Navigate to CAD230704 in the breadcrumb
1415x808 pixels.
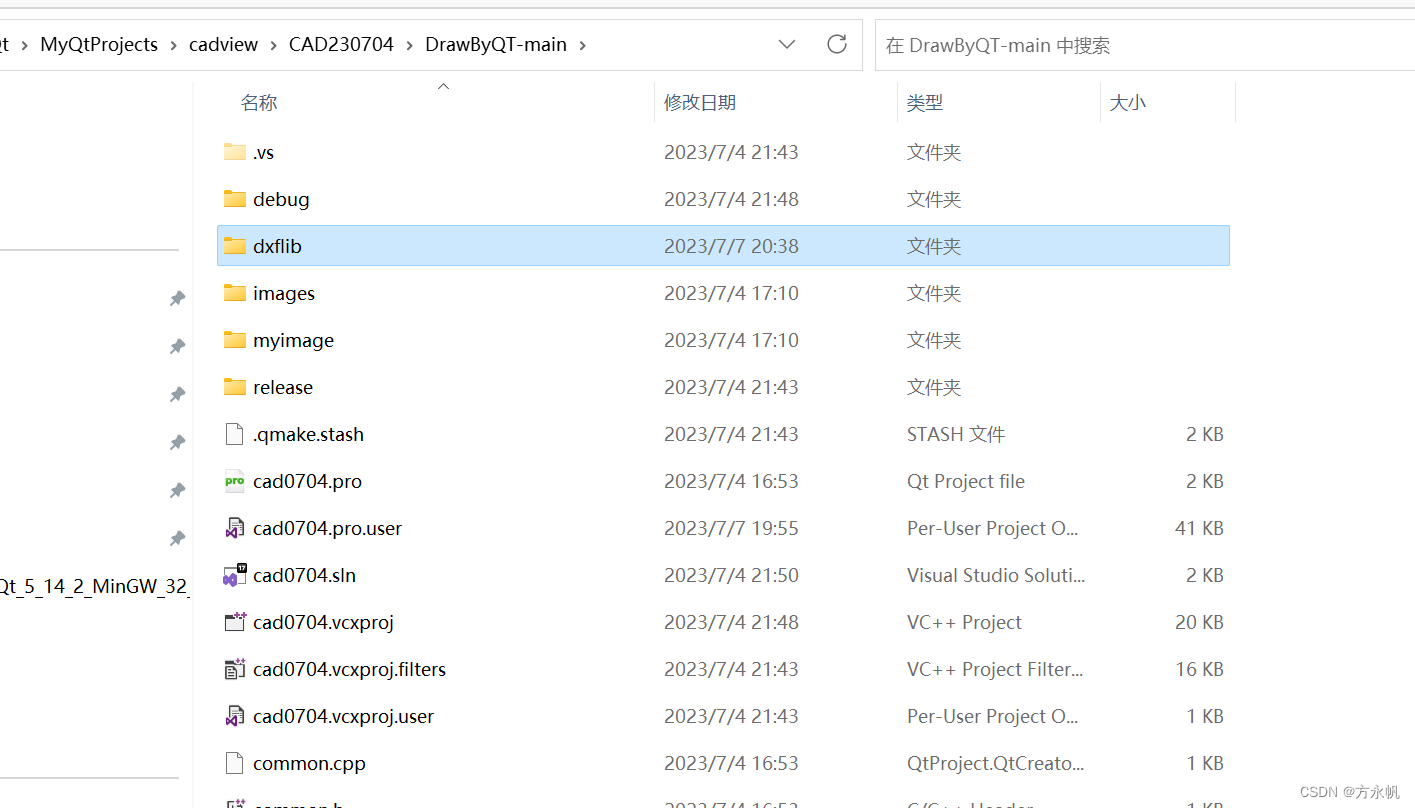coord(342,44)
